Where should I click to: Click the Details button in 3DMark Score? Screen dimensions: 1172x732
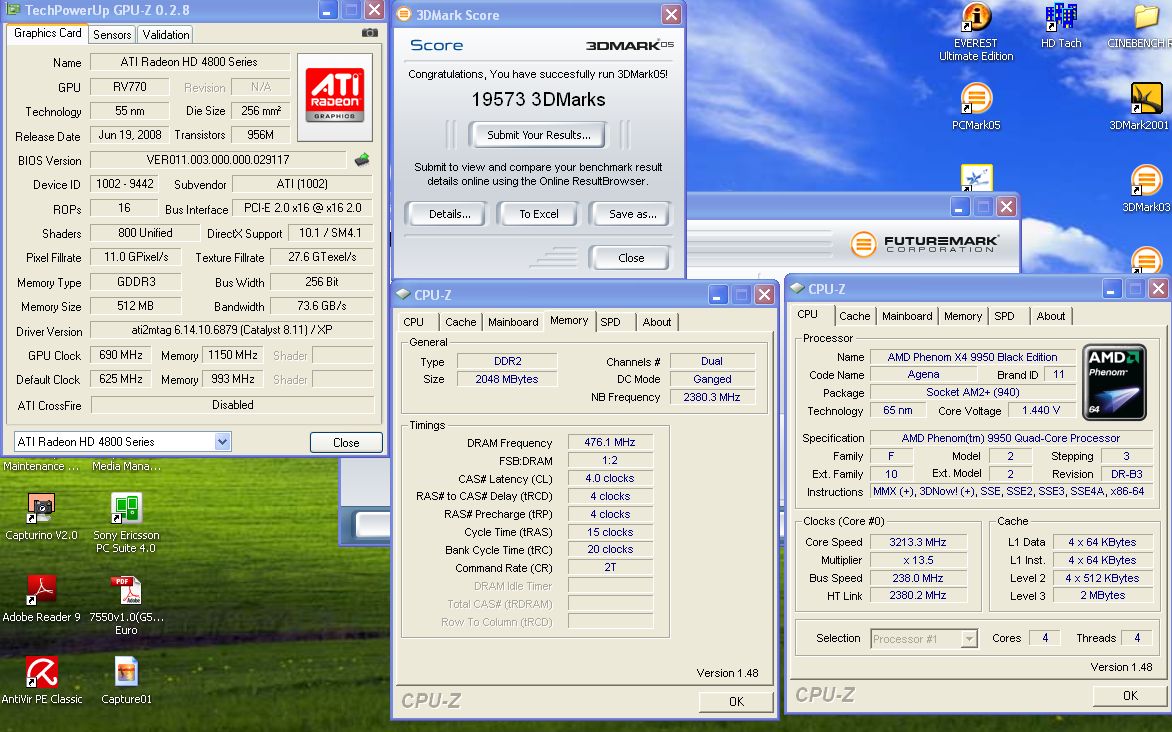tap(449, 214)
